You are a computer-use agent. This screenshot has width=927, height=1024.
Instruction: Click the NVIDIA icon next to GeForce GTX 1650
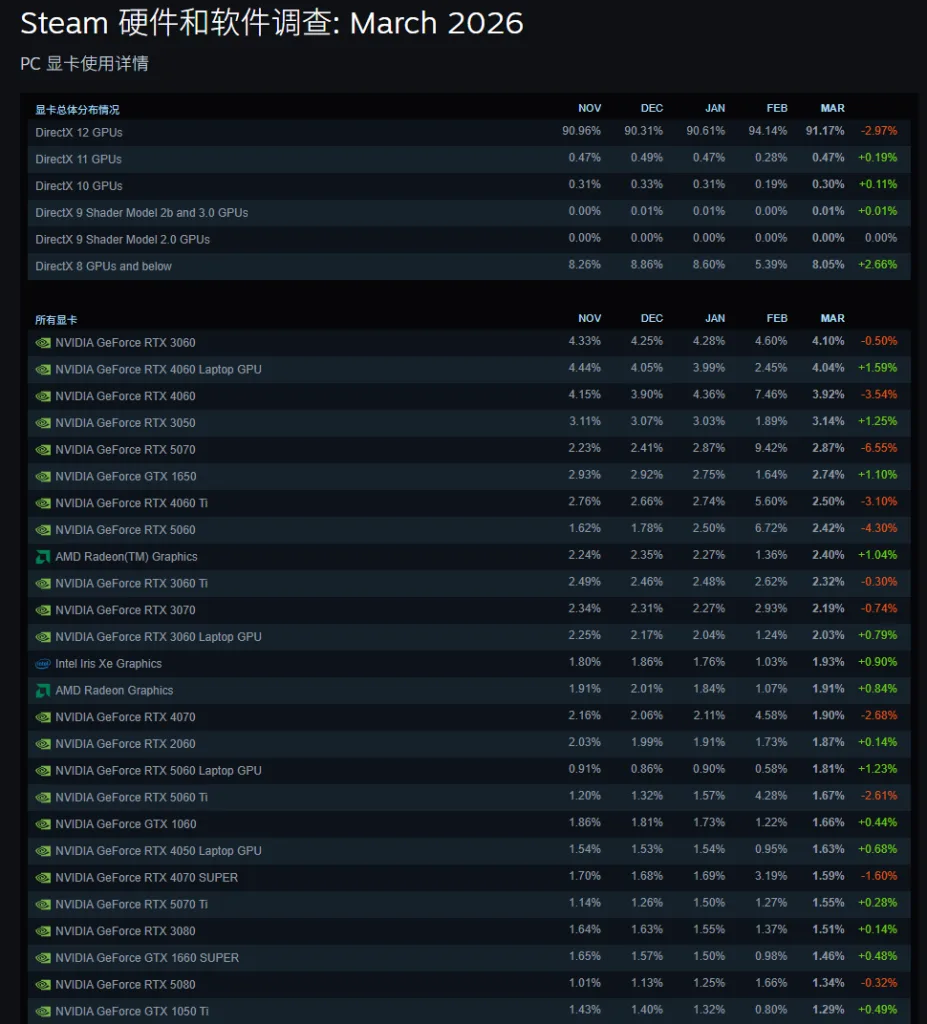(x=43, y=477)
